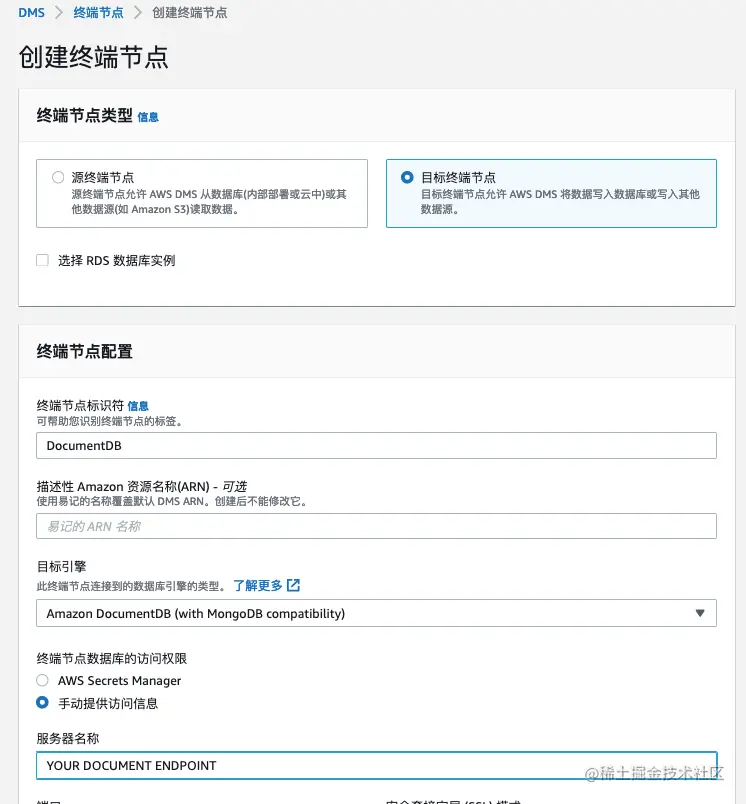746x804 pixels.
Task: Click the 终端节点配置 section heading
Action: pos(85,352)
